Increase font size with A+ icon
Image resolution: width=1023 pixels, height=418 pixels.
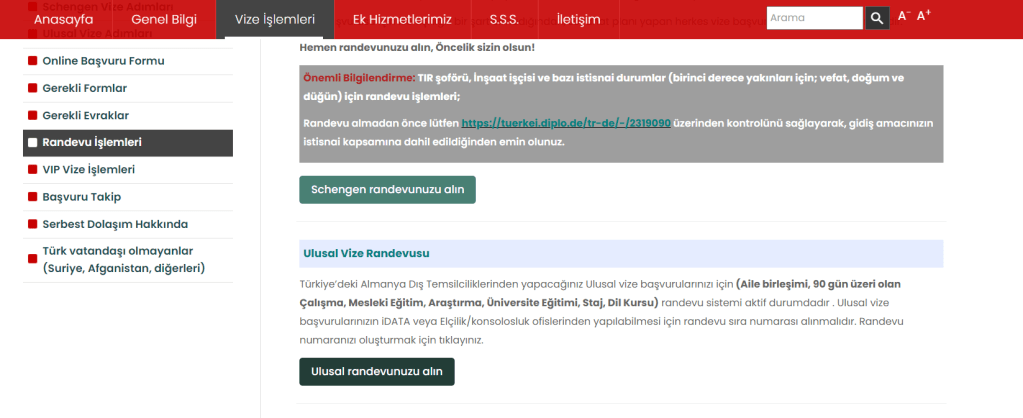click(x=923, y=16)
